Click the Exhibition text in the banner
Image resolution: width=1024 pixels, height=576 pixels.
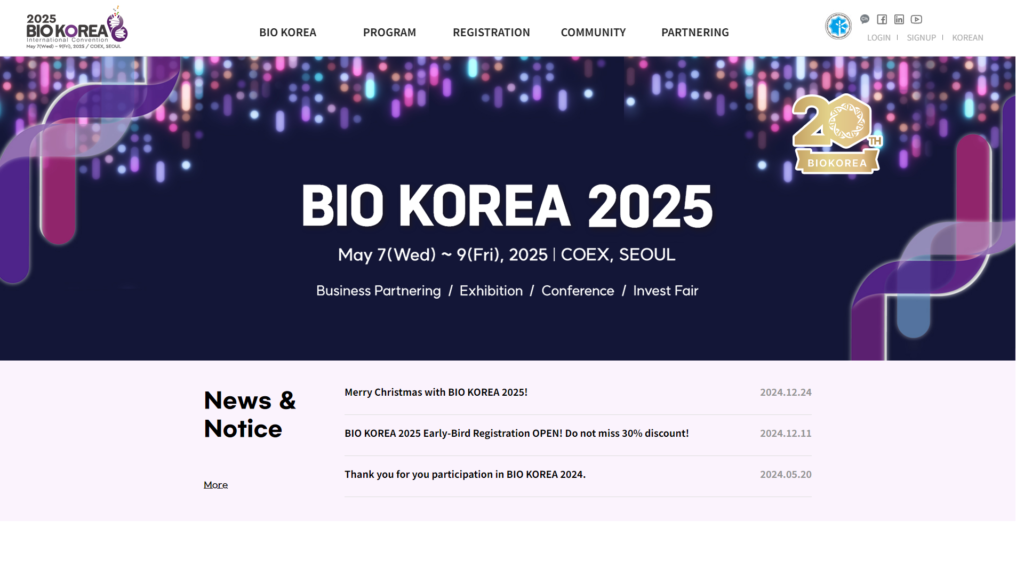pos(491,291)
